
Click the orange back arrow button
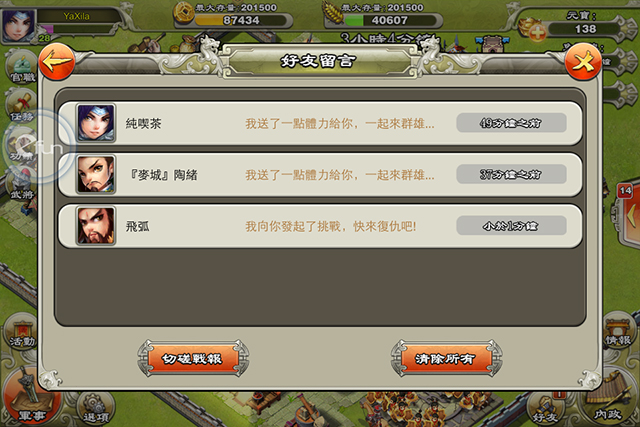57,62
